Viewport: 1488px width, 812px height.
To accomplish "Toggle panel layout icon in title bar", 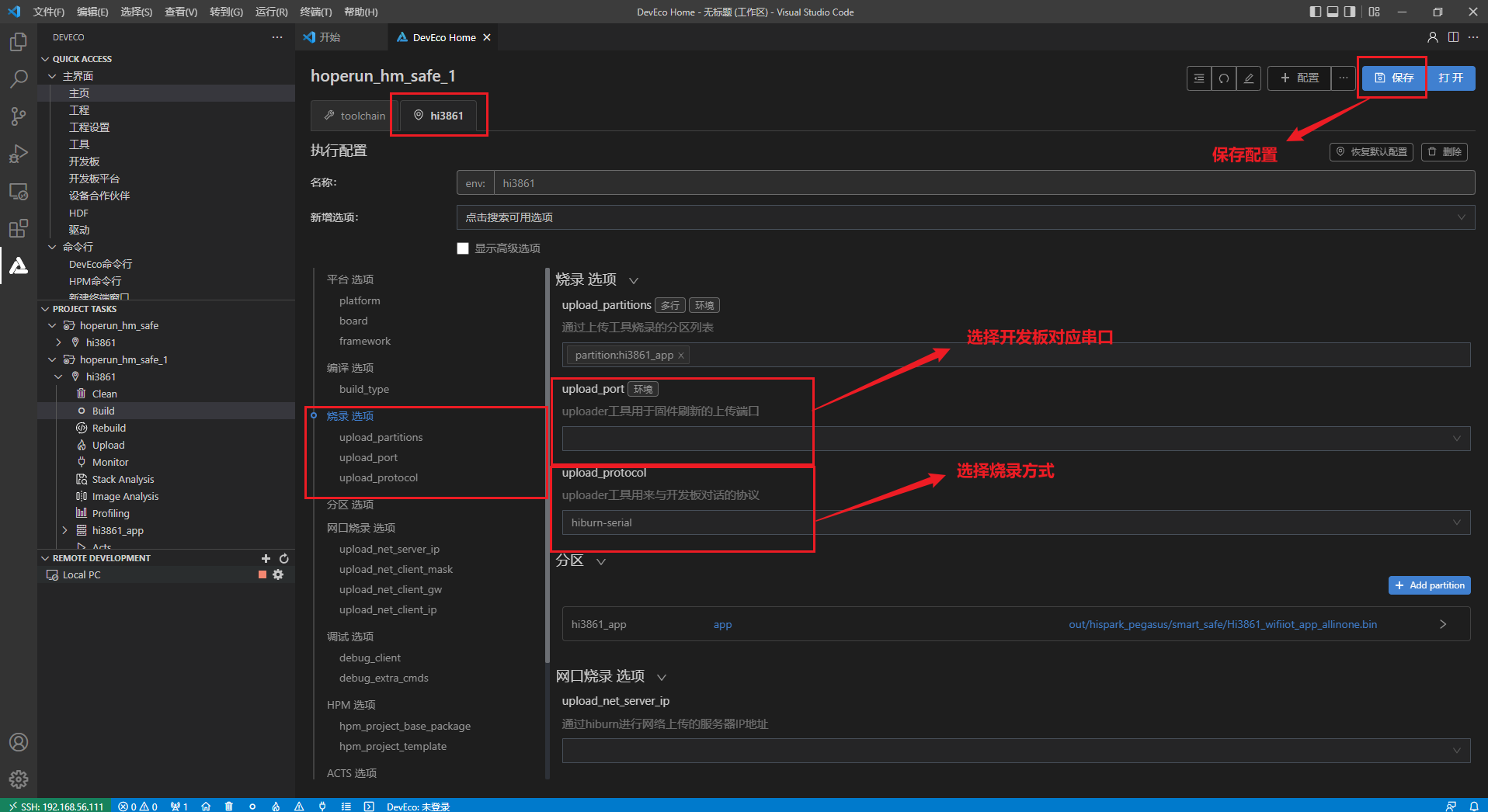I will point(1333,12).
